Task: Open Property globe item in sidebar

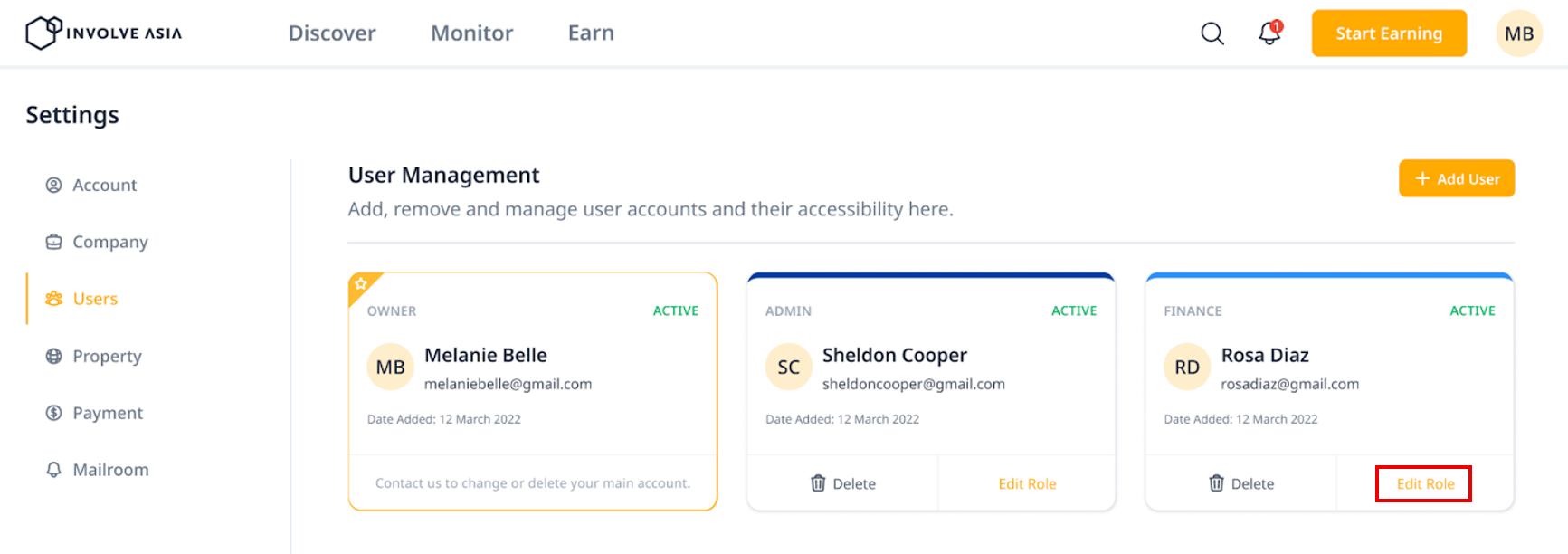Action: pos(94,356)
